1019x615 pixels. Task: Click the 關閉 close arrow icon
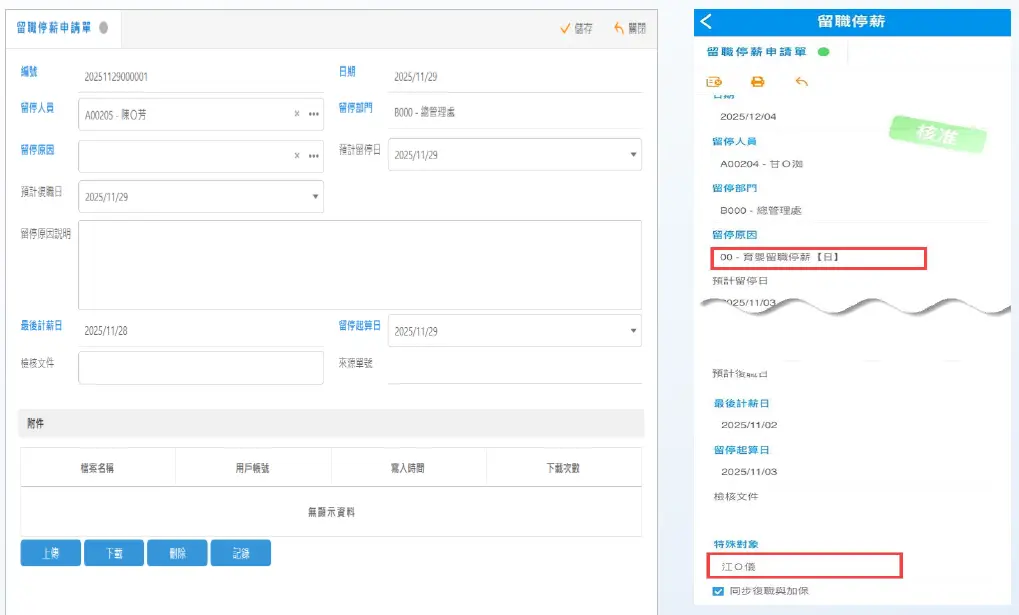619,28
